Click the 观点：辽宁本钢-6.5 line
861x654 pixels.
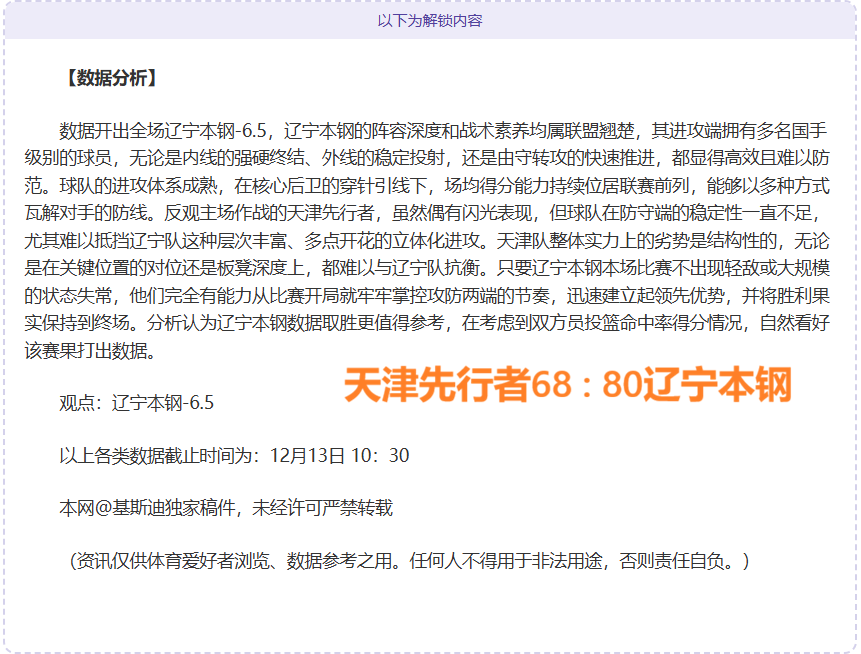136,403
